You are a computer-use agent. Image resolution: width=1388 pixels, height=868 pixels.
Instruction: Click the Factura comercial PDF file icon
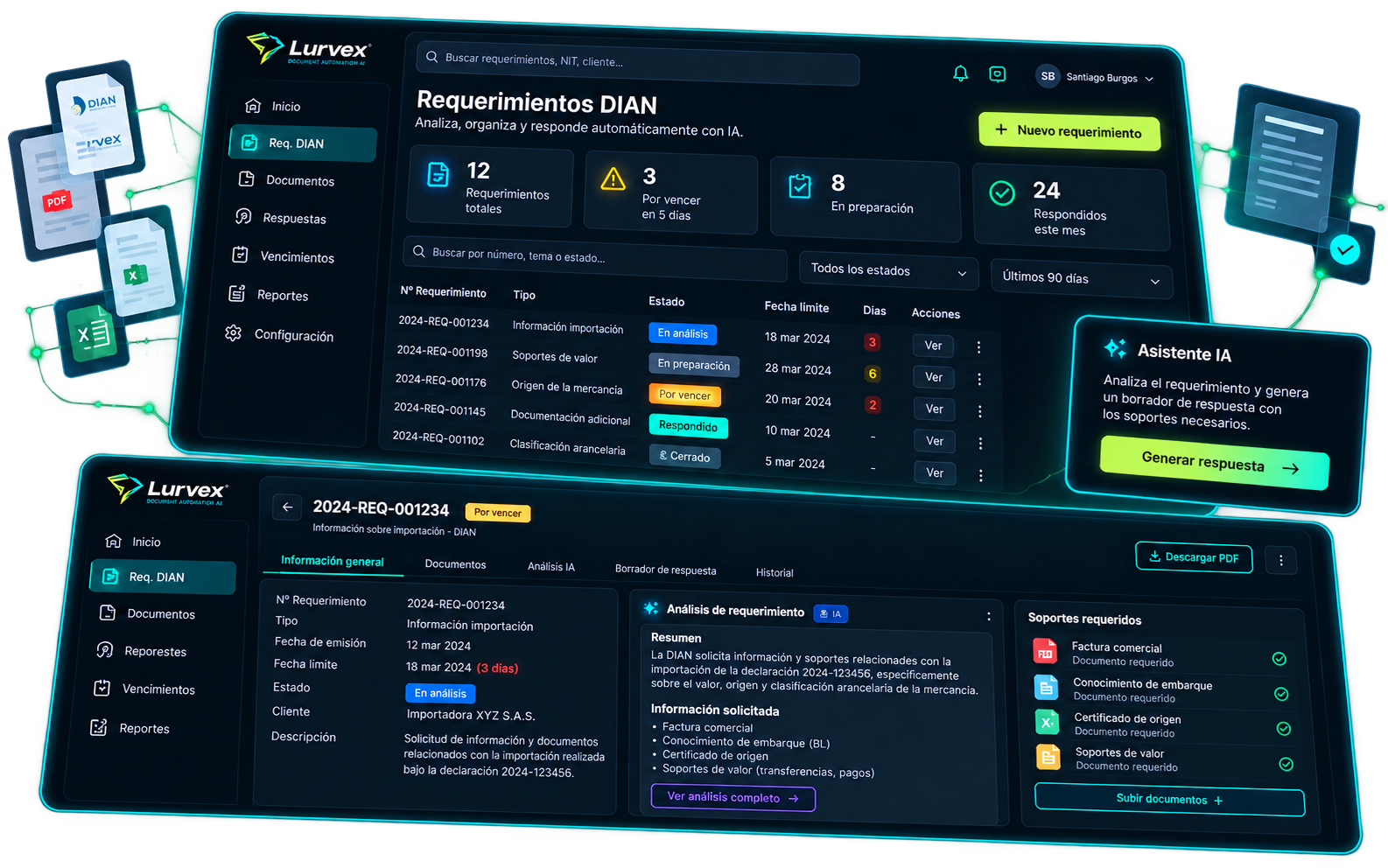pyautogui.click(x=1045, y=653)
